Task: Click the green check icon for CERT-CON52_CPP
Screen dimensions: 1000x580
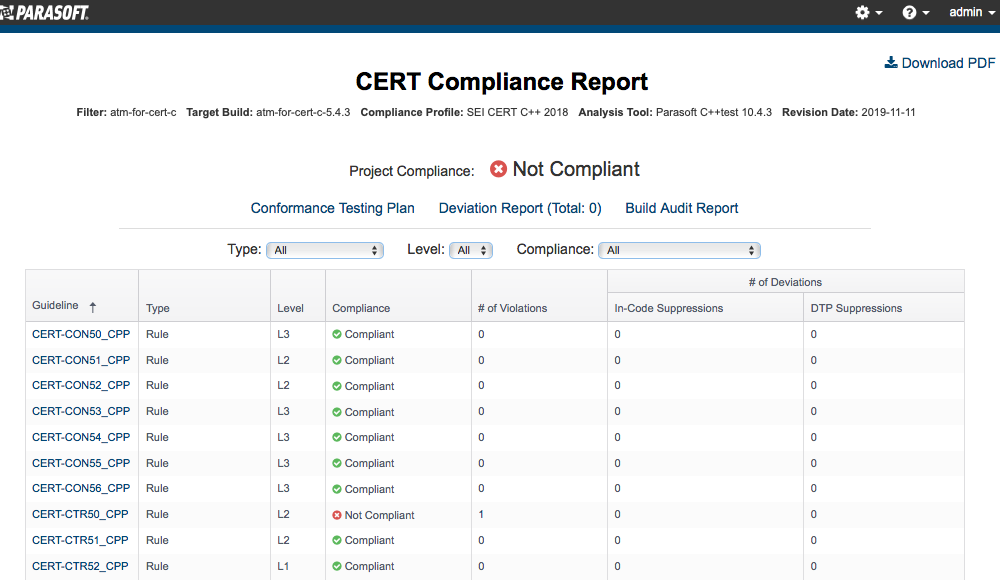Action: 337,386
